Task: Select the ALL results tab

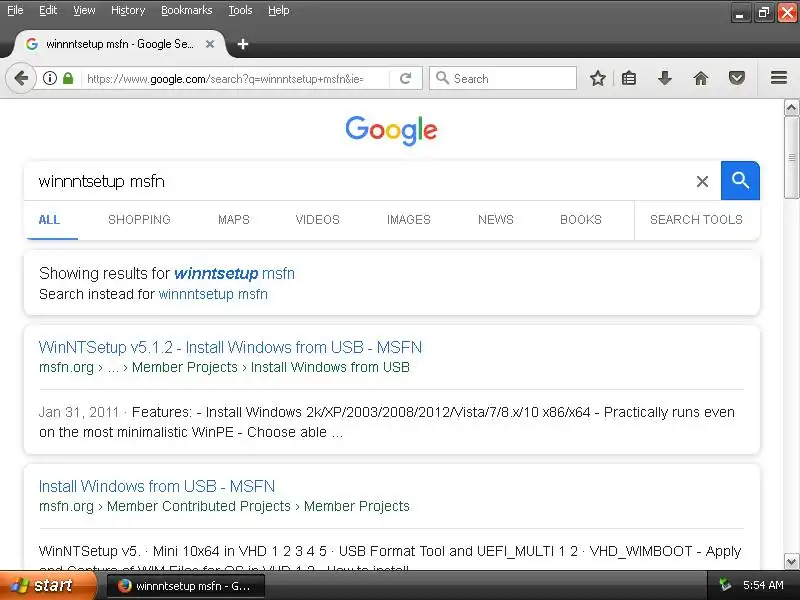Action: click(49, 220)
